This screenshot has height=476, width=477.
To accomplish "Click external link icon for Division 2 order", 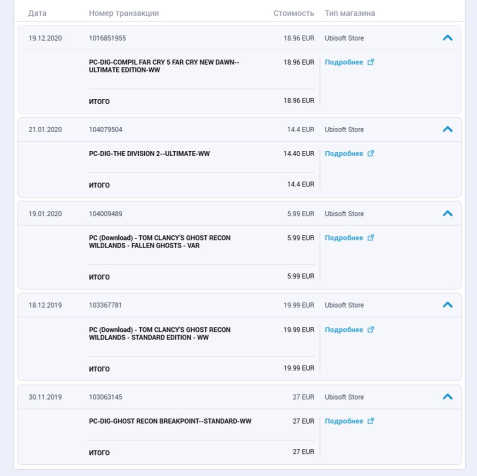I will 371,153.
